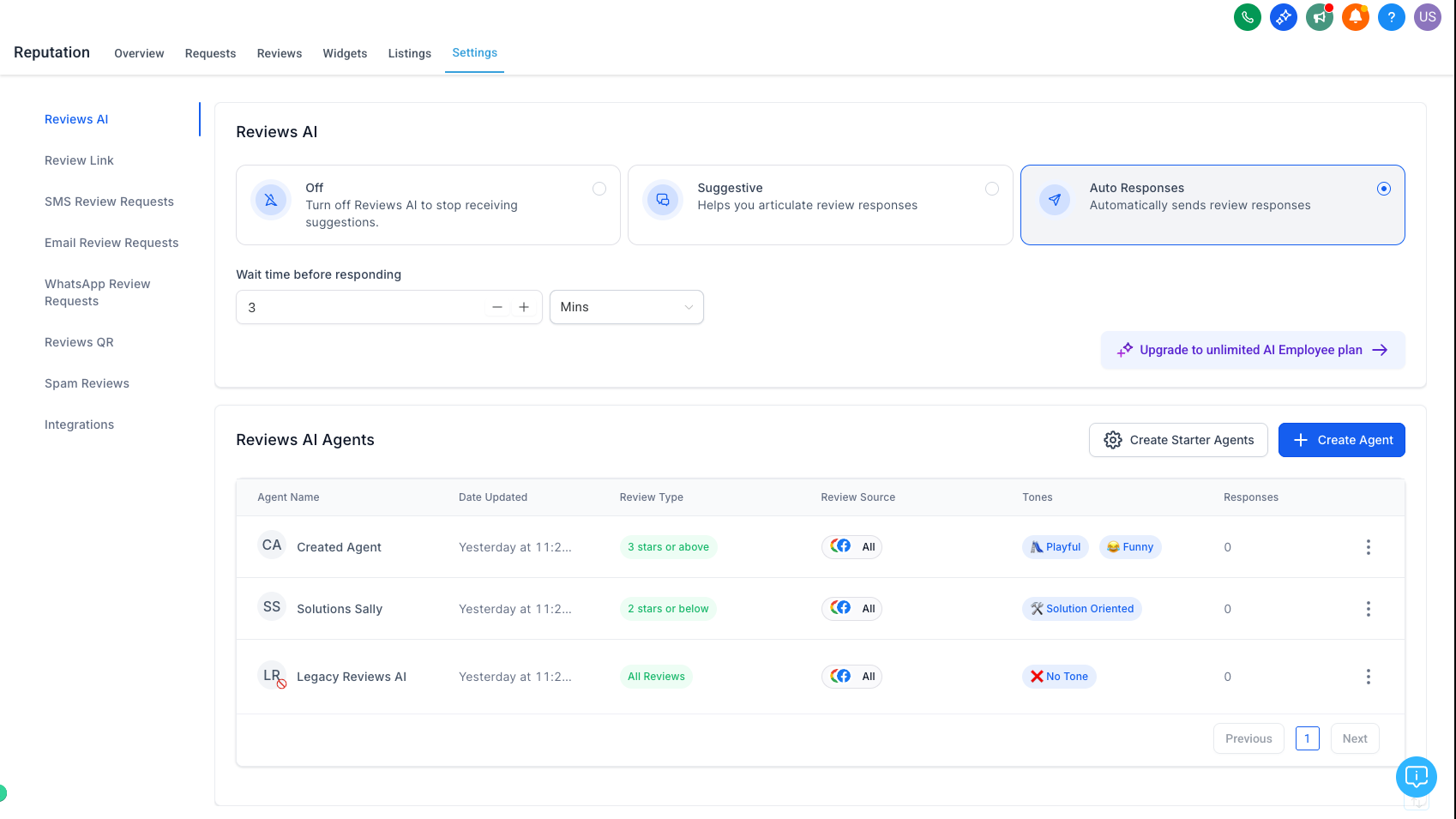1456x819 pixels.
Task: Open the actions menu for Created Agent
Action: (1368, 547)
